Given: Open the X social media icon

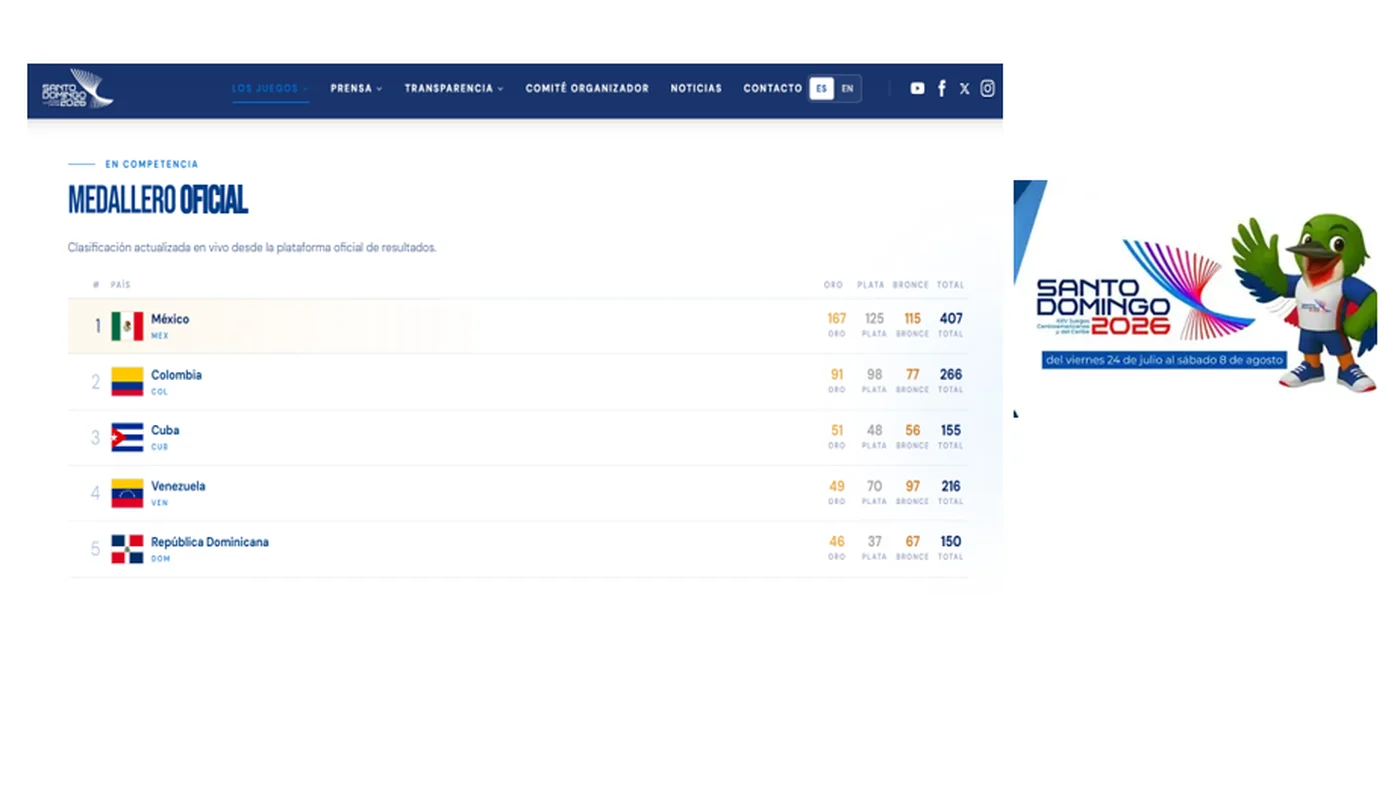Looking at the screenshot, I should (964, 88).
